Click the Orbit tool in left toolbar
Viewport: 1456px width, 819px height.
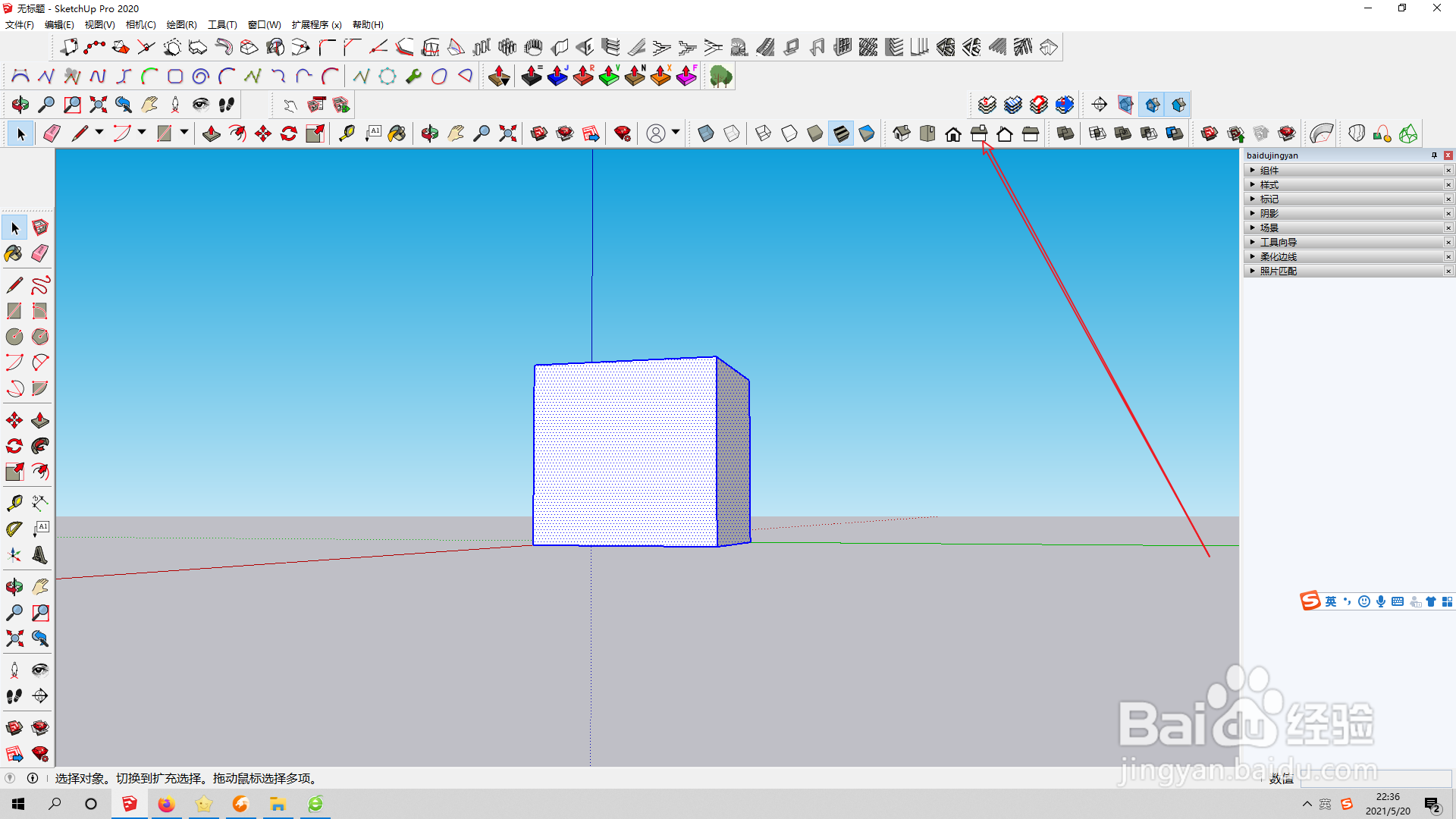14,586
